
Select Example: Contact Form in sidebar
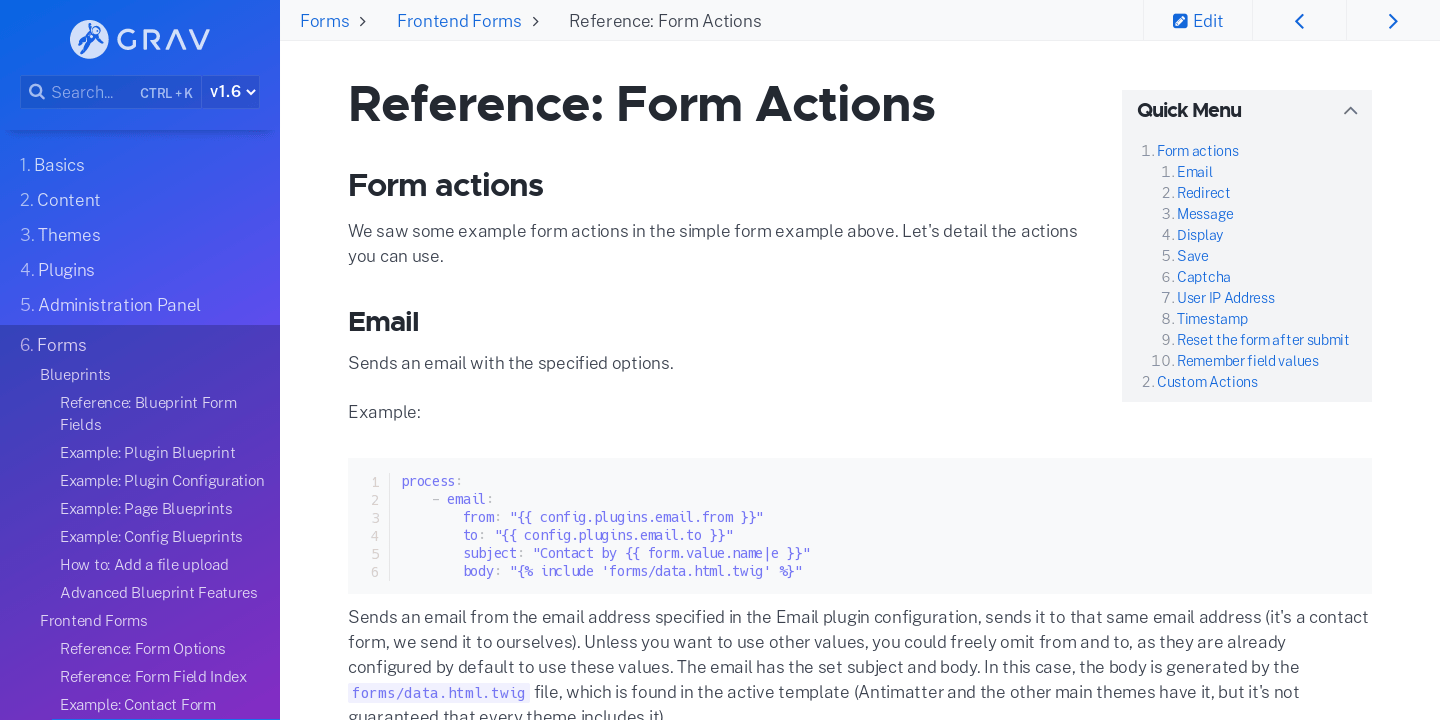[x=137, y=704]
